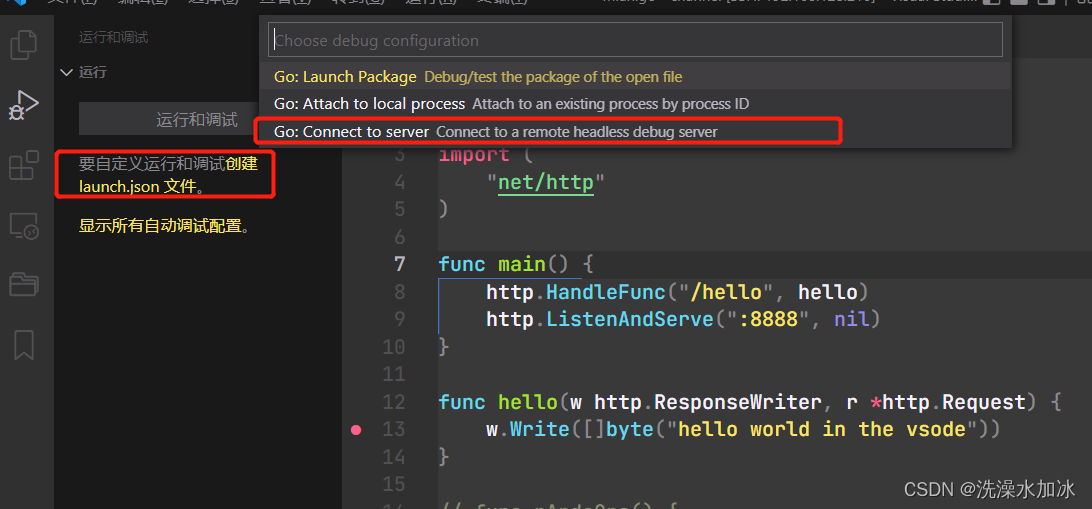This screenshot has width=1092, height=509.
Task: Click the ":8888" port string
Action: pos(768,320)
